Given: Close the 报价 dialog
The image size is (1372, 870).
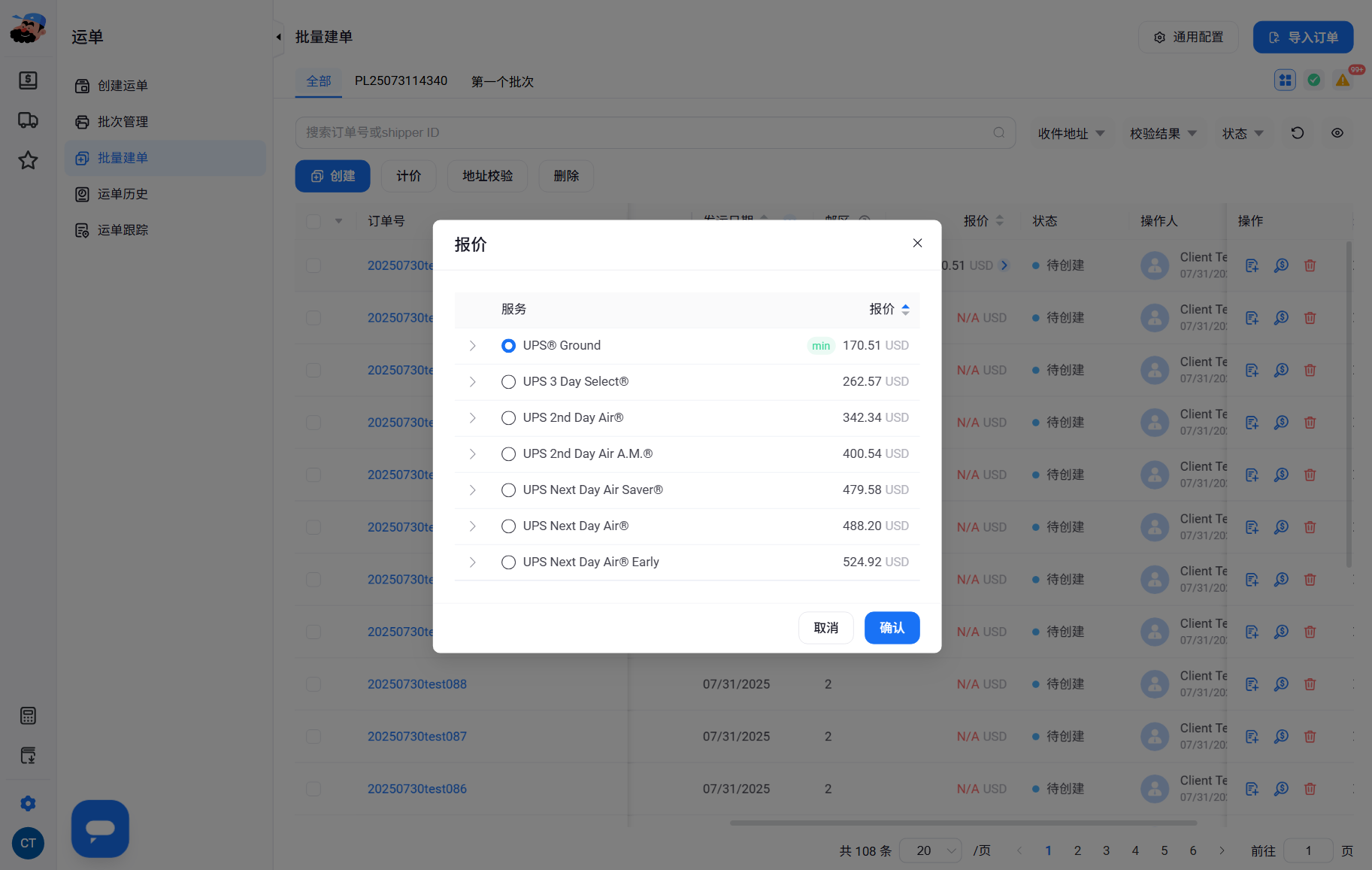Looking at the screenshot, I should [x=917, y=243].
